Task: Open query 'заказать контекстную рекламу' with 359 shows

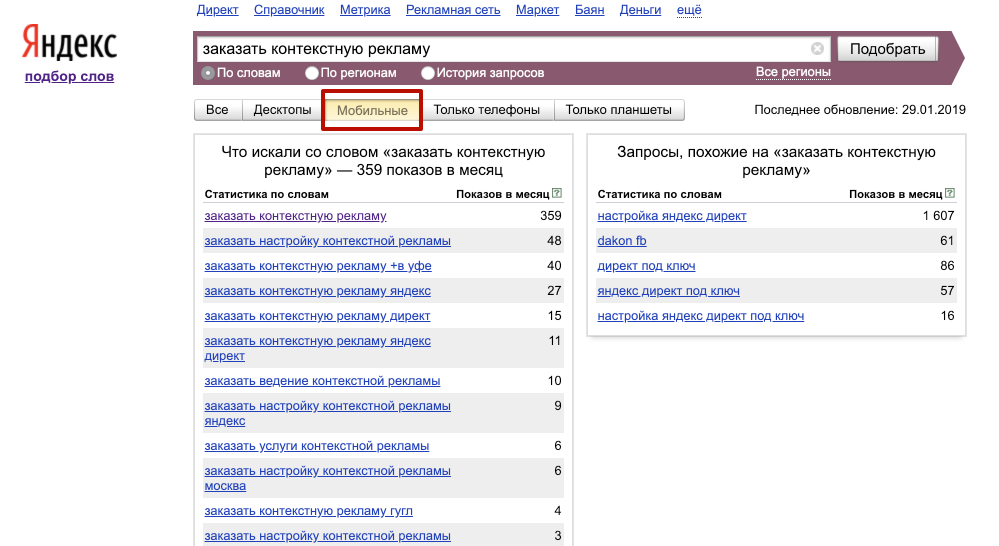Action: [x=296, y=216]
